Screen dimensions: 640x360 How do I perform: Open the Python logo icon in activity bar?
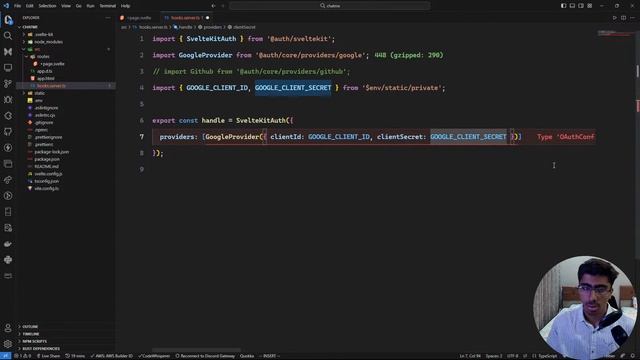pos(8,260)
